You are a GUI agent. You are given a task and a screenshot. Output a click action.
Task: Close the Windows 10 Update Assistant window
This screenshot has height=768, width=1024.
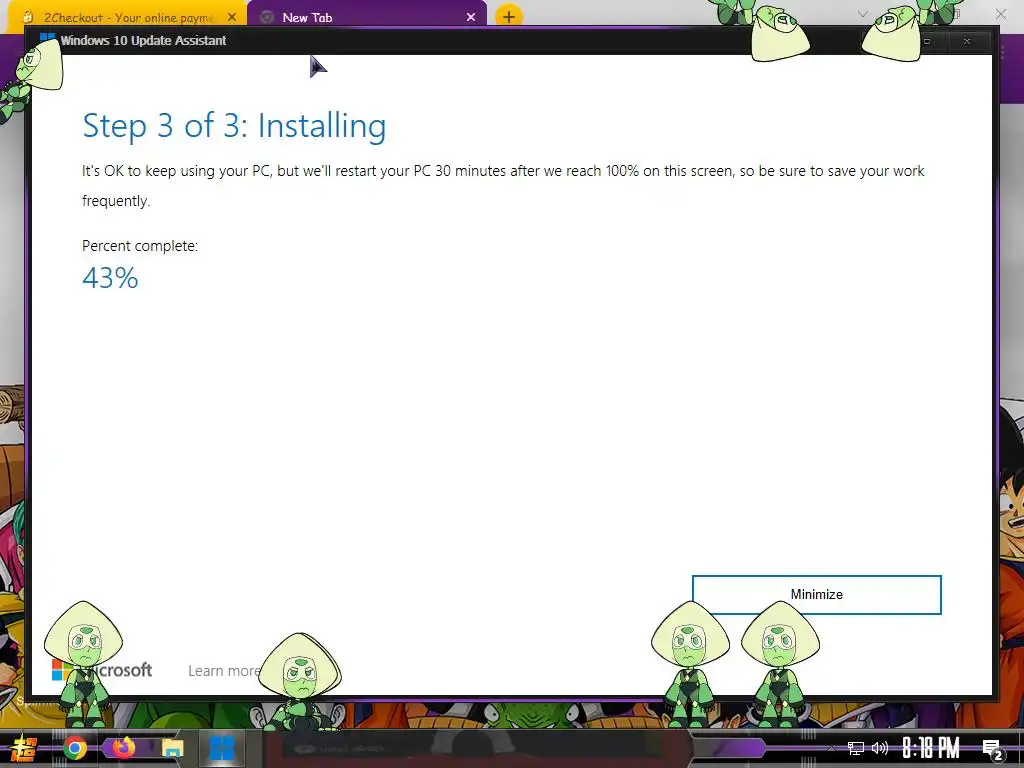(x=967, y=41)
